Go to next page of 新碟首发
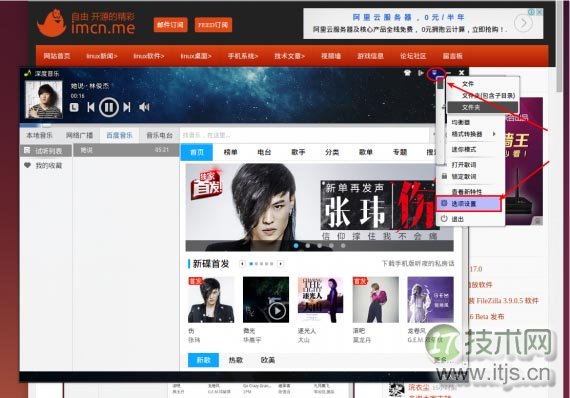This screenshot has width=570, height=398. pyautogui.click(x=280, y=264)
